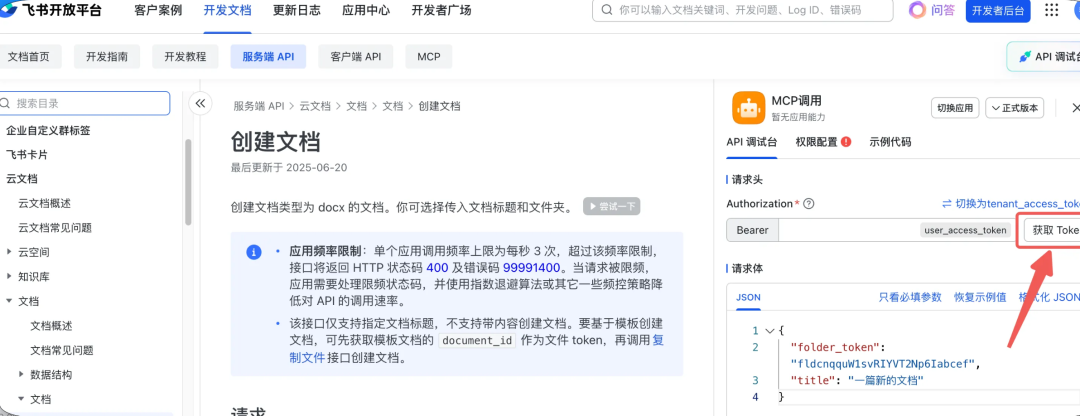Click the 权限配置 warning badge icon
The image size is (1080, 416).
(x=846, y=142)
